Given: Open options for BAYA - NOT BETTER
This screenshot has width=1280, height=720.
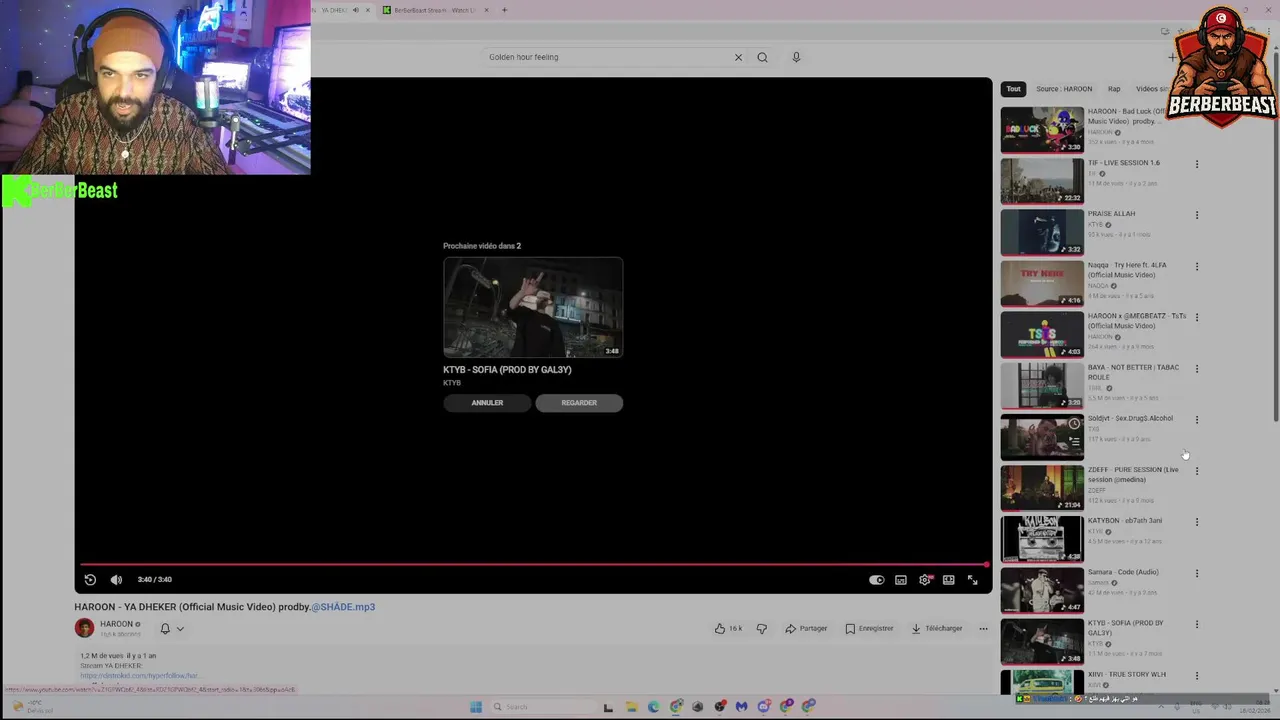Looking at the screenshot, I should click(1196, 369).
